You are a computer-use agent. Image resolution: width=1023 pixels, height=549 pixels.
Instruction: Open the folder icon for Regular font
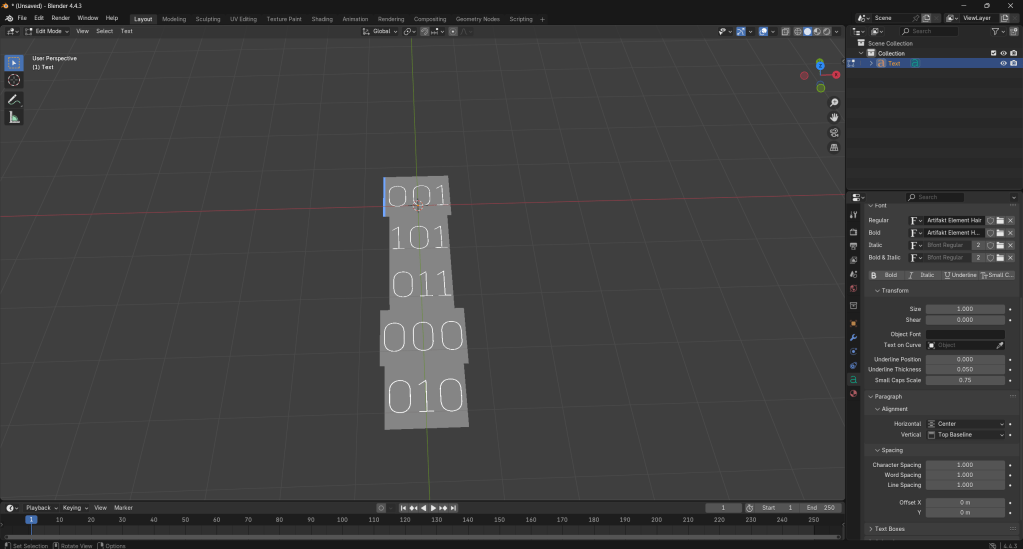(x=1000, y=220)
